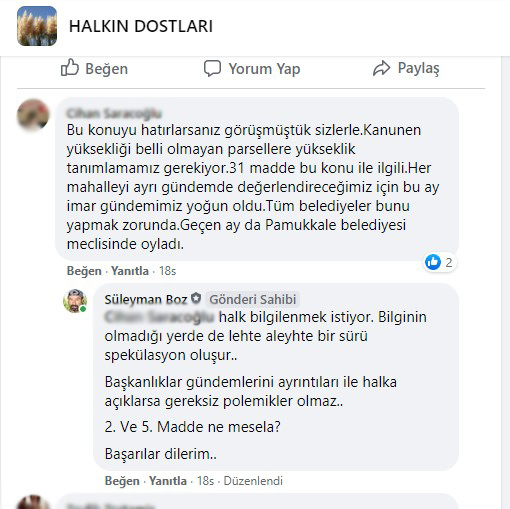
Task: Open Süleyman Boz's profile picture
Action: point(75,301)
